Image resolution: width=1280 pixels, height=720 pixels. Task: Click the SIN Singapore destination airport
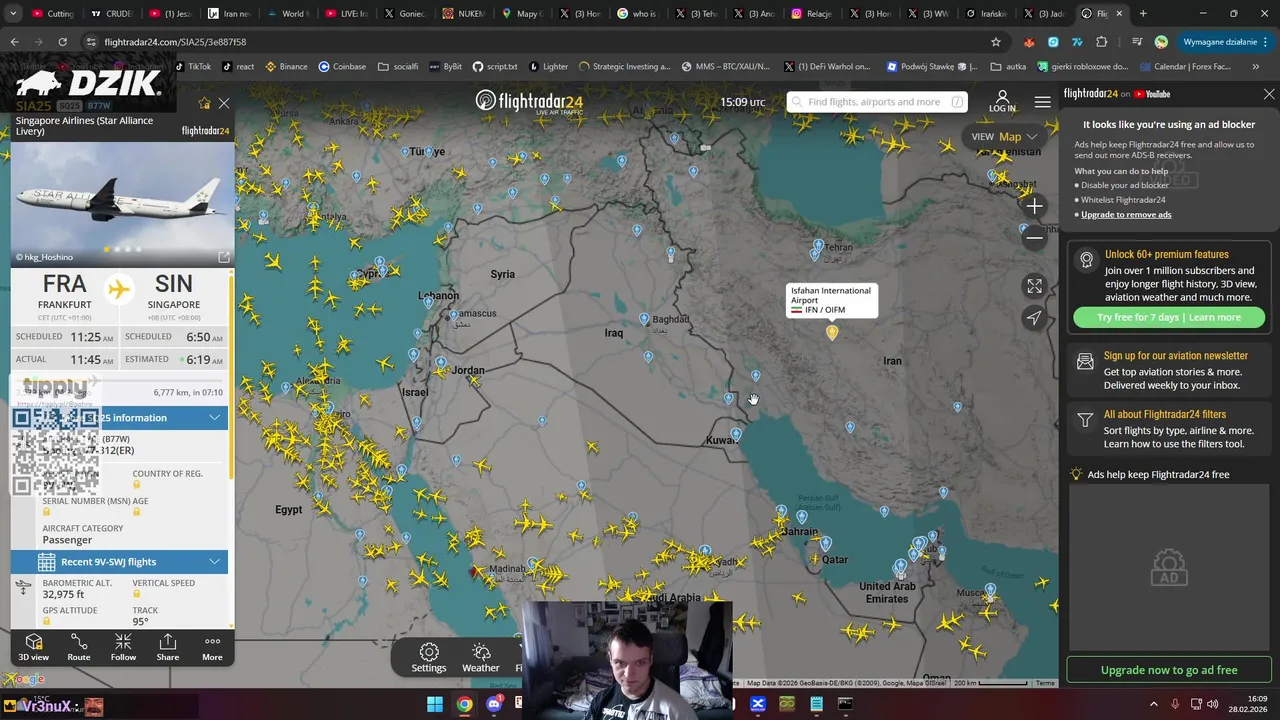174,291
